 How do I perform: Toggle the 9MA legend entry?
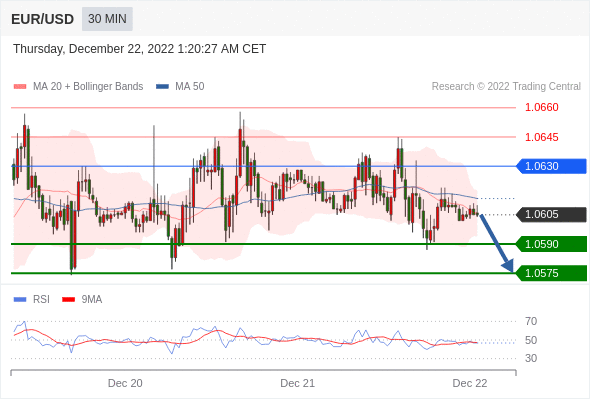pos(82,300)
